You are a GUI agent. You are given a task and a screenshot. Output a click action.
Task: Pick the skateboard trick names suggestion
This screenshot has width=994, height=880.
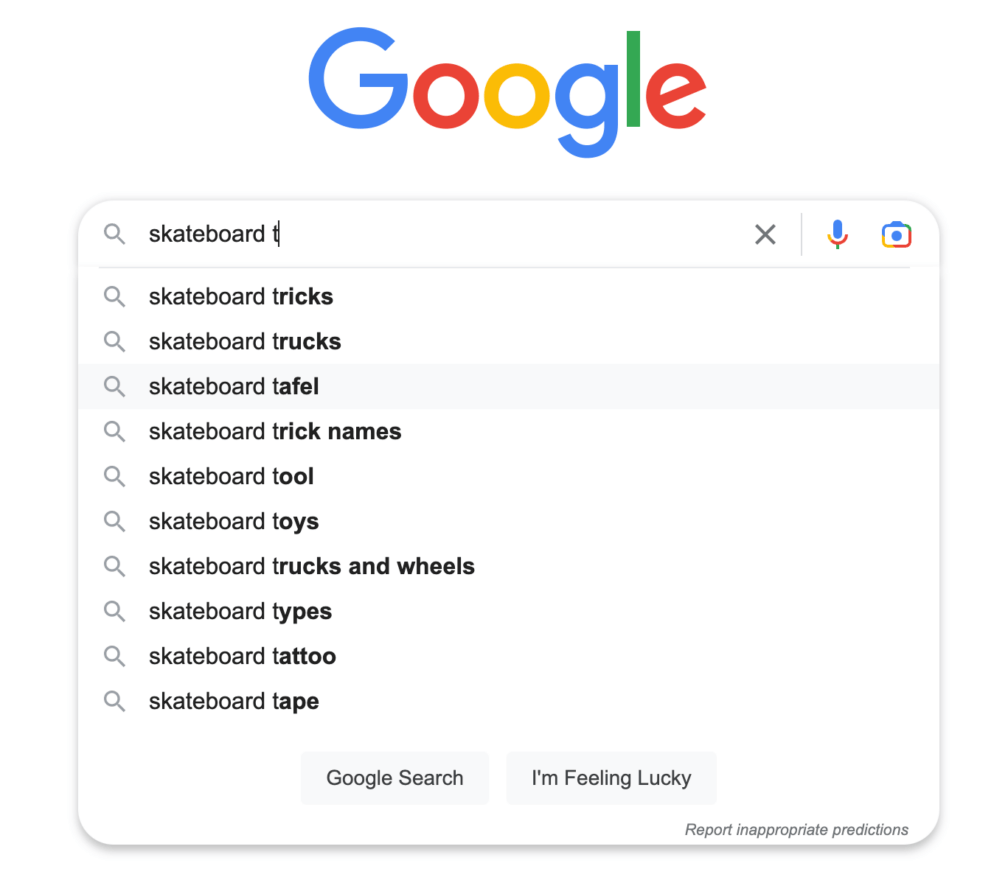[274, 431]
